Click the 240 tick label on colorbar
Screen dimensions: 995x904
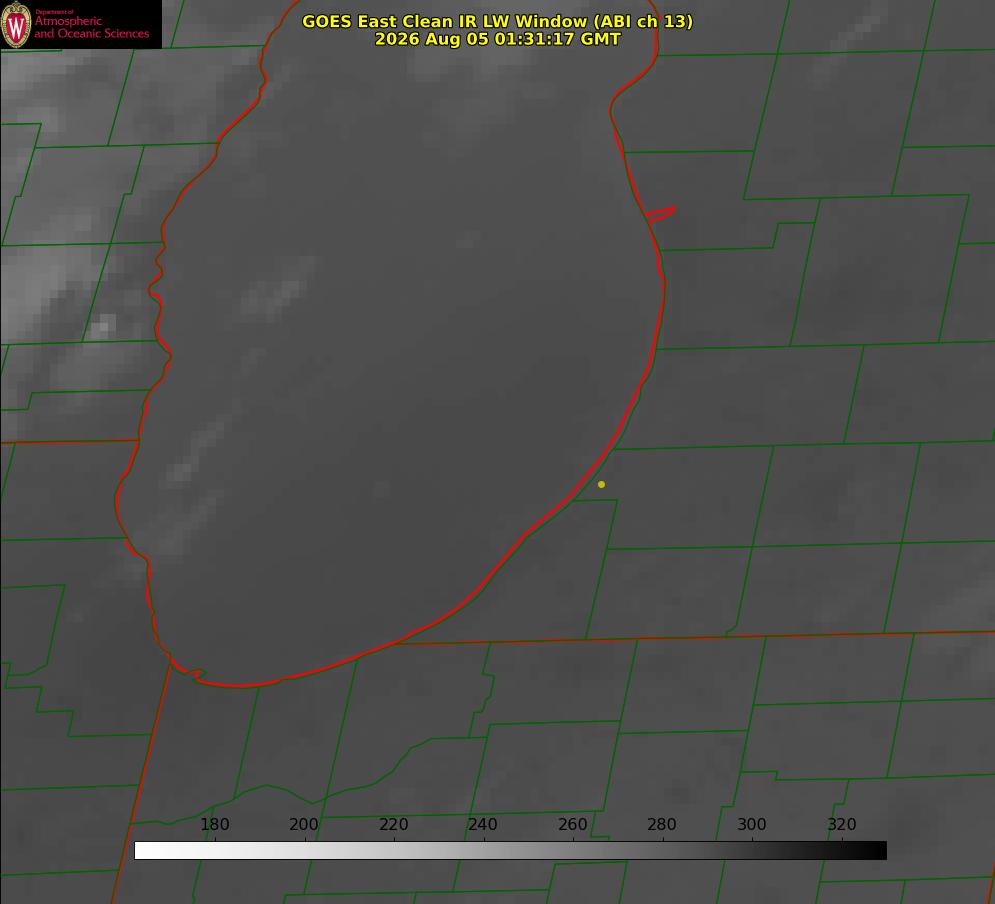coord(483,824)
